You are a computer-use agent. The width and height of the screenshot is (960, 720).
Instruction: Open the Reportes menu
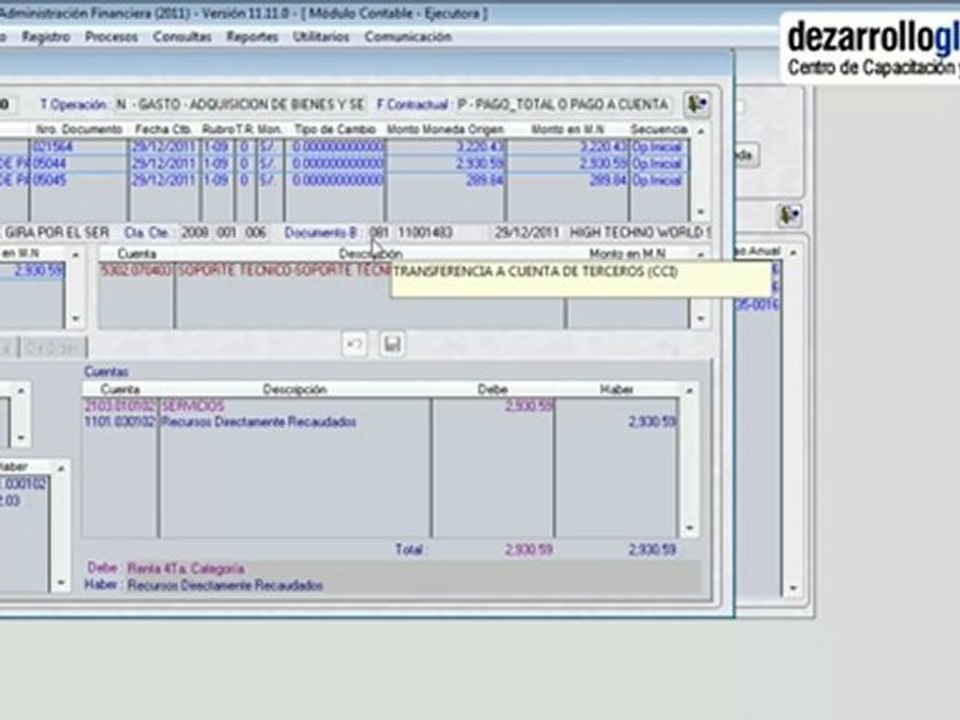click(252, 37)
